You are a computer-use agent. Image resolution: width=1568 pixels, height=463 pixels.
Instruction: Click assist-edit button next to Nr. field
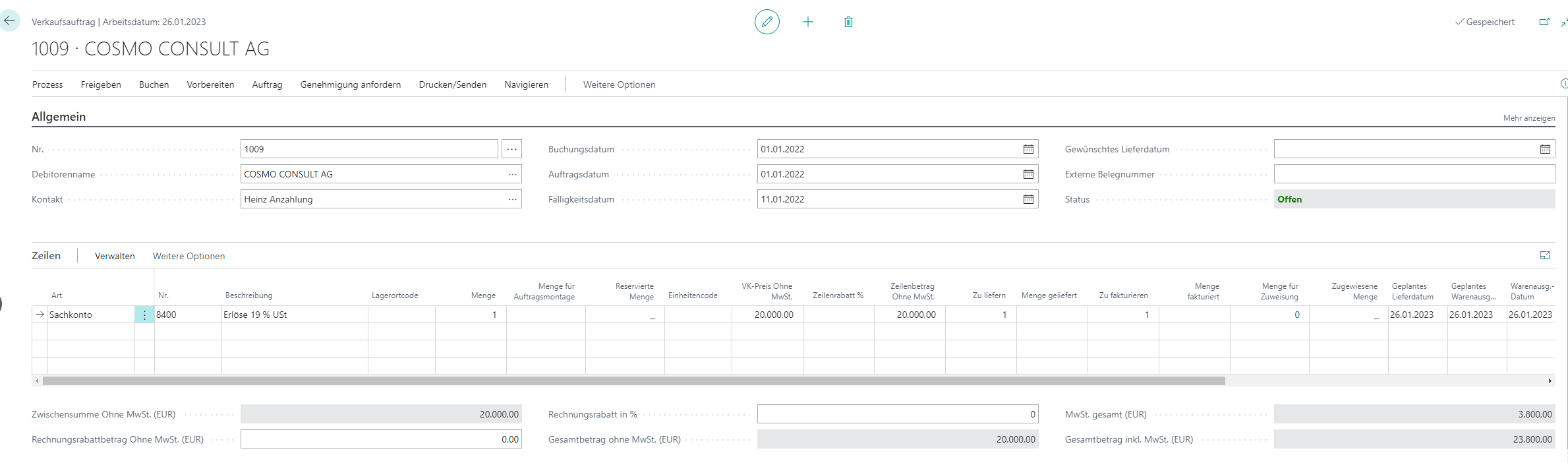511,149
